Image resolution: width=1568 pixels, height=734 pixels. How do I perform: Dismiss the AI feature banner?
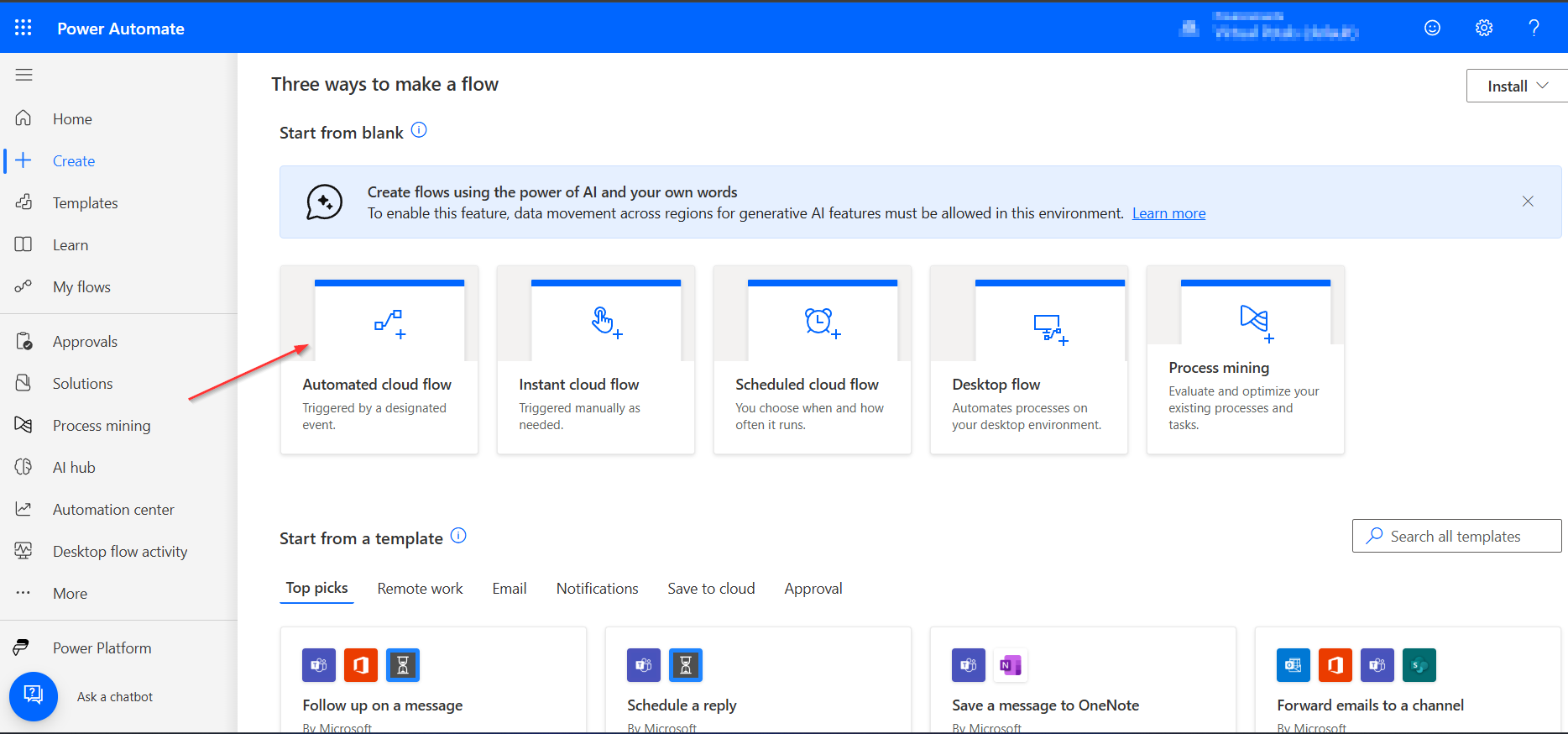1528,202
